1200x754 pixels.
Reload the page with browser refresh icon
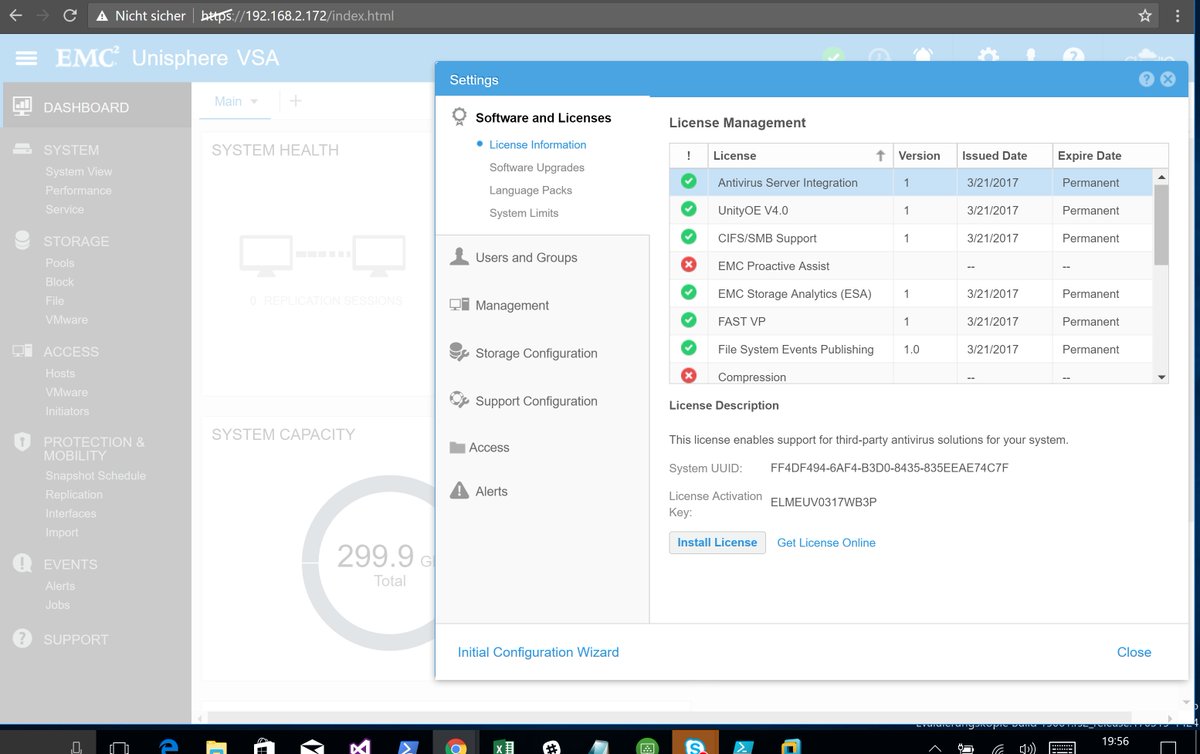(69, 16)
